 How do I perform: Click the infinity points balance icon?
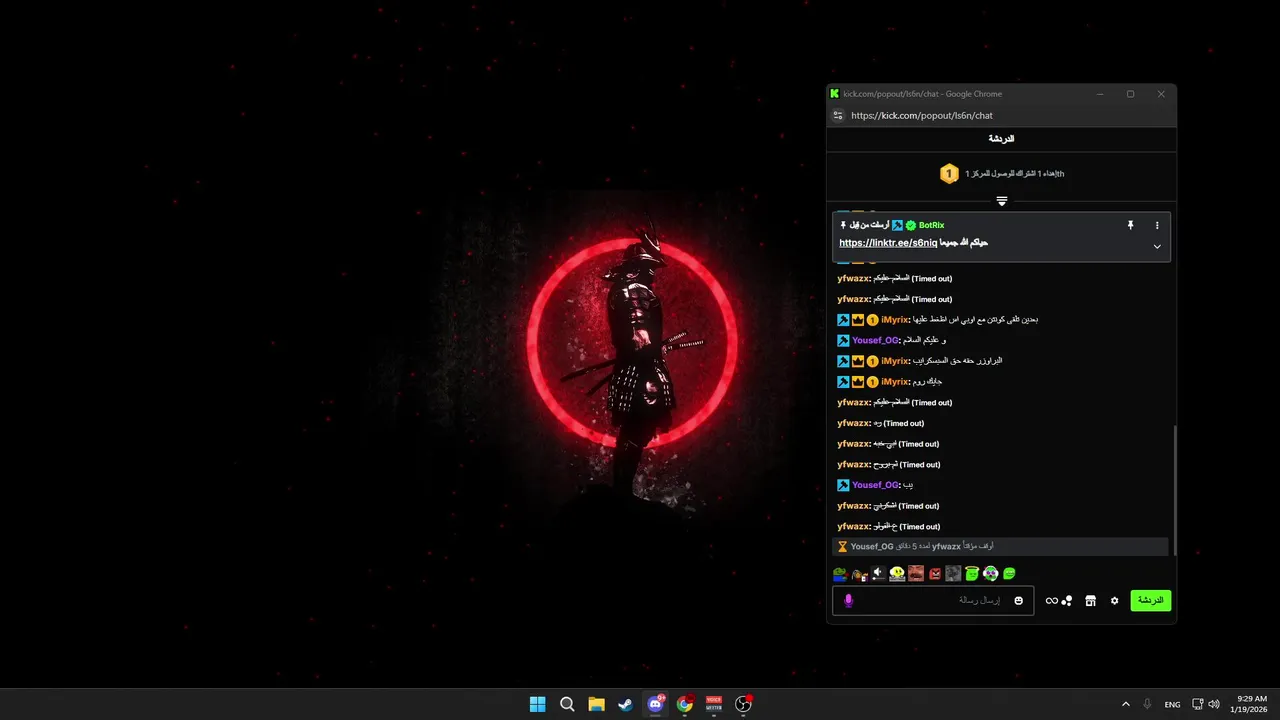(x=1051, y=601)
